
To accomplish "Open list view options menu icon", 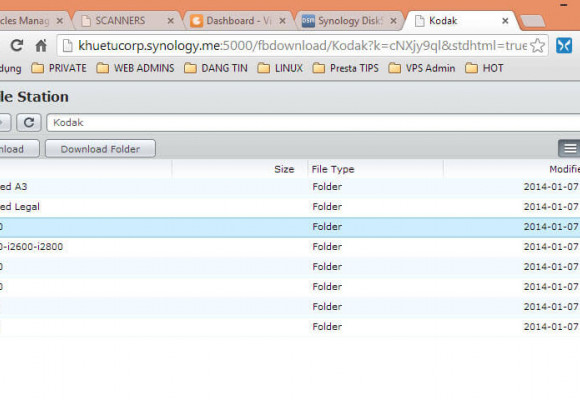I will tap(569, 149).
